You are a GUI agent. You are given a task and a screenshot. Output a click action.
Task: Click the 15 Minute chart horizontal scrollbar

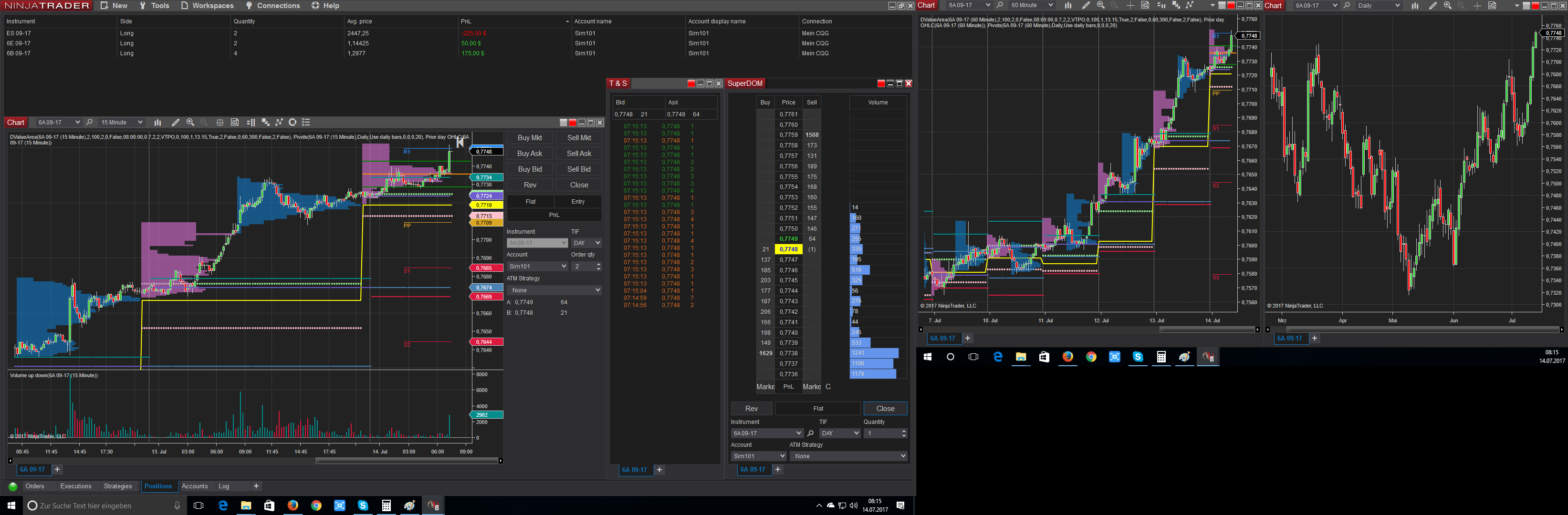click(407, 461)
